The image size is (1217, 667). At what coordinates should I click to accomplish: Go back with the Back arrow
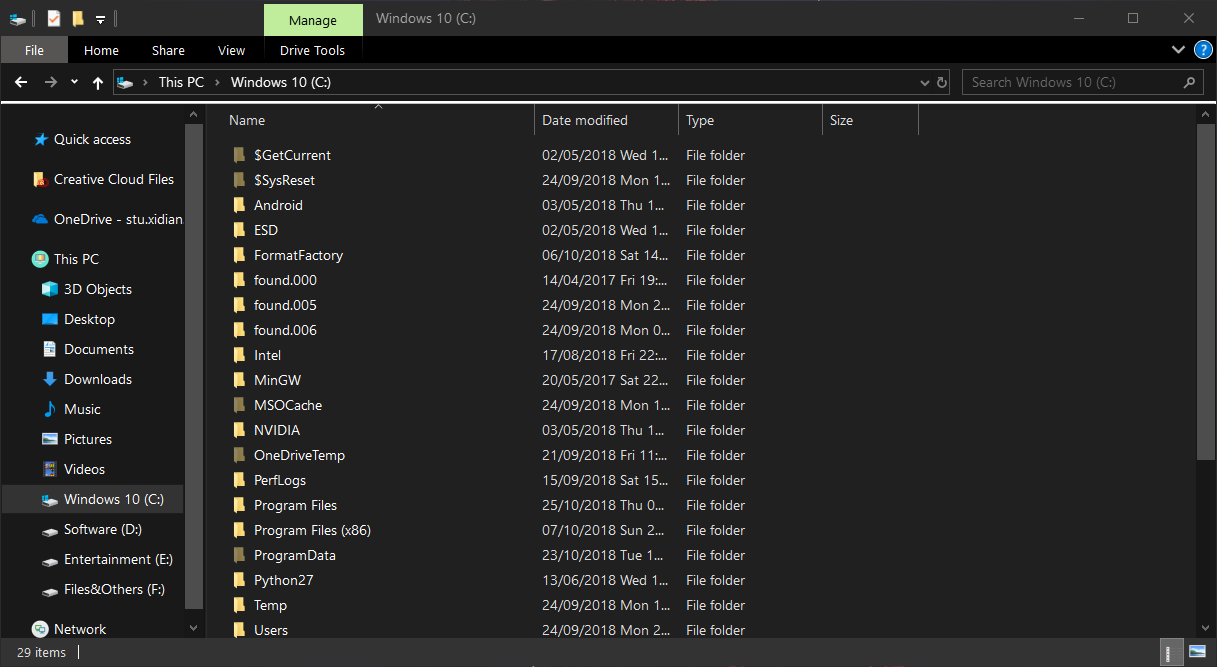pyautogui.click(x=21, y=82)
